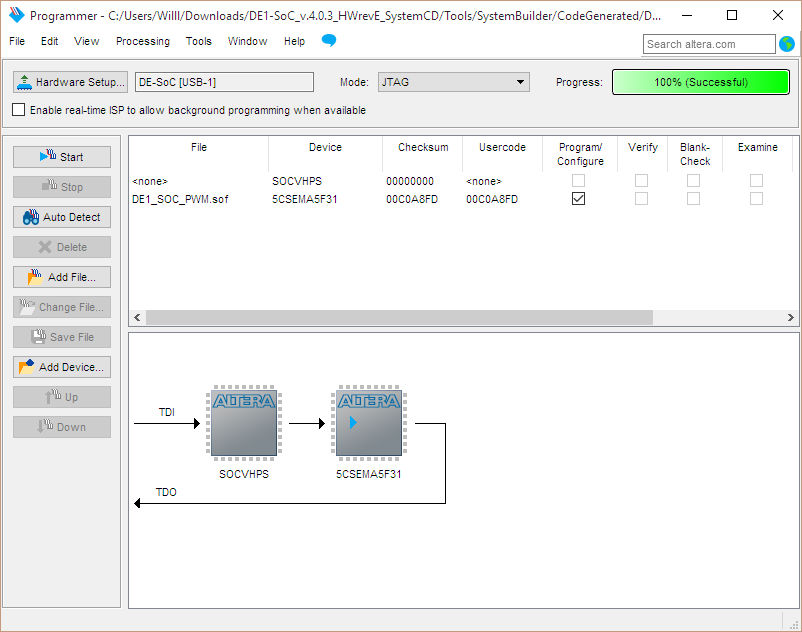Focus the Search altera.com field
This screenshot has height=632, width=802.
click(x=709, y=44)
